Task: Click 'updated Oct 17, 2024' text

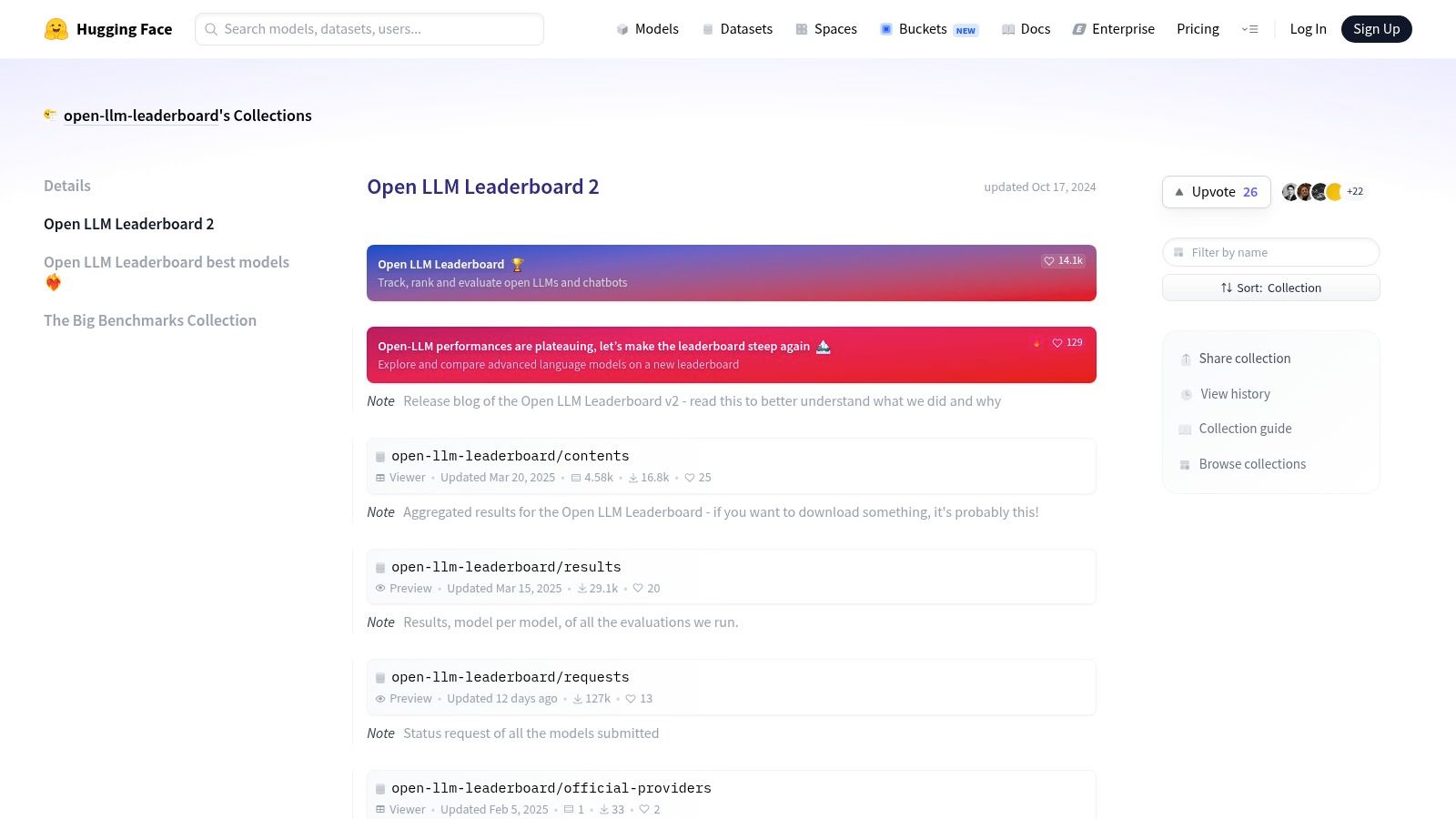Action: point(1040,187)
